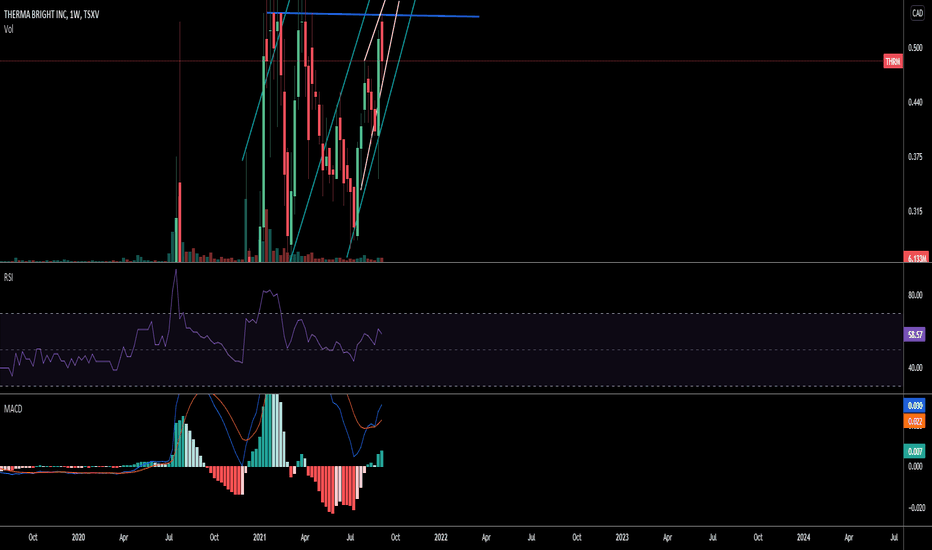Click the 2021 label on time axis

point(259,537)
